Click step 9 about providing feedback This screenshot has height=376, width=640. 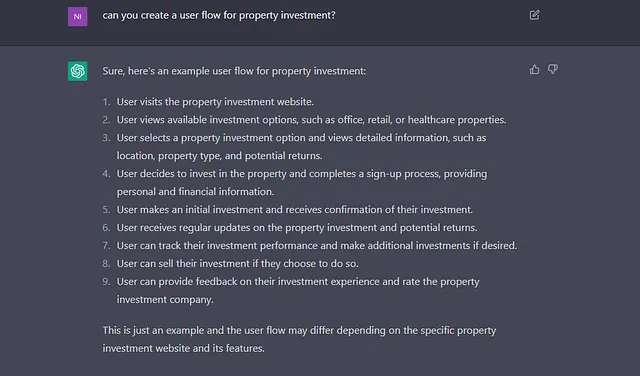point(298,290)
